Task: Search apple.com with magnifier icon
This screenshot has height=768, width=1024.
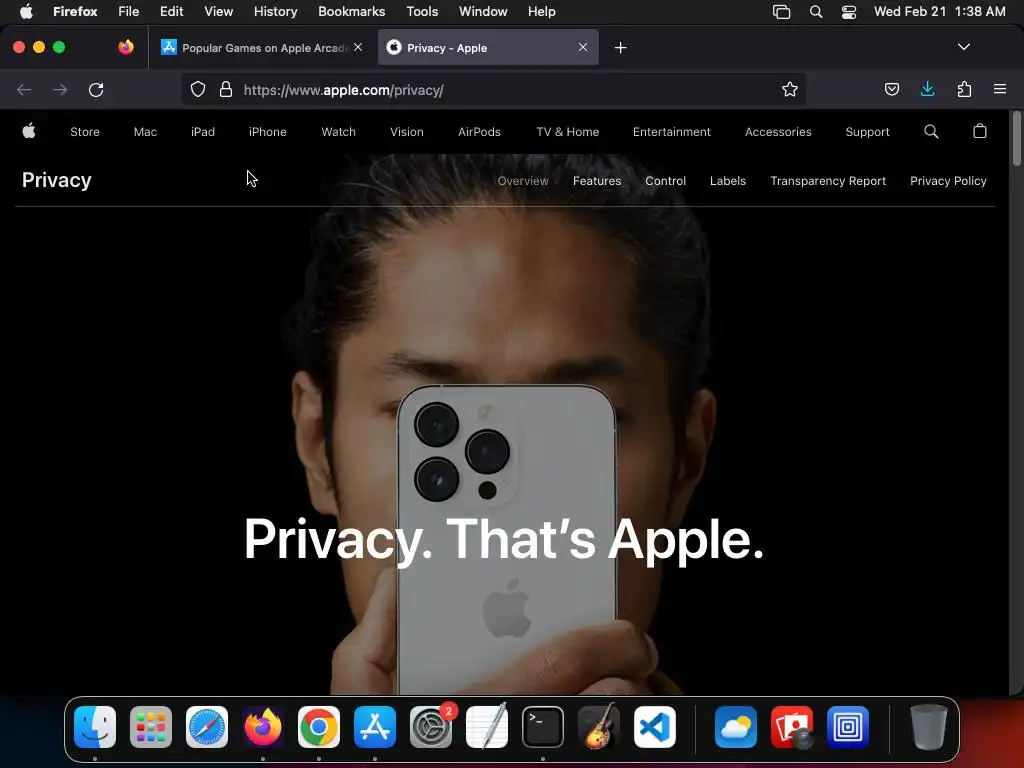Action: tap(931, 131)
